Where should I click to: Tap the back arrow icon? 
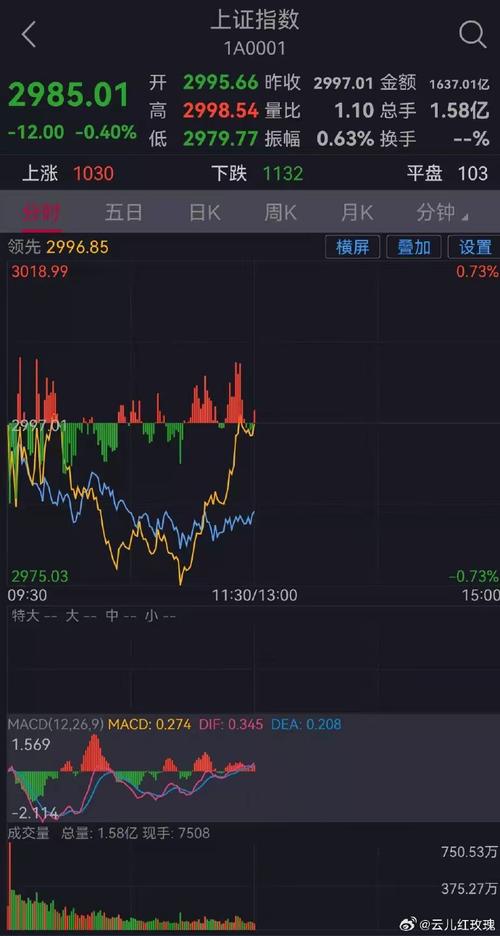29,35
